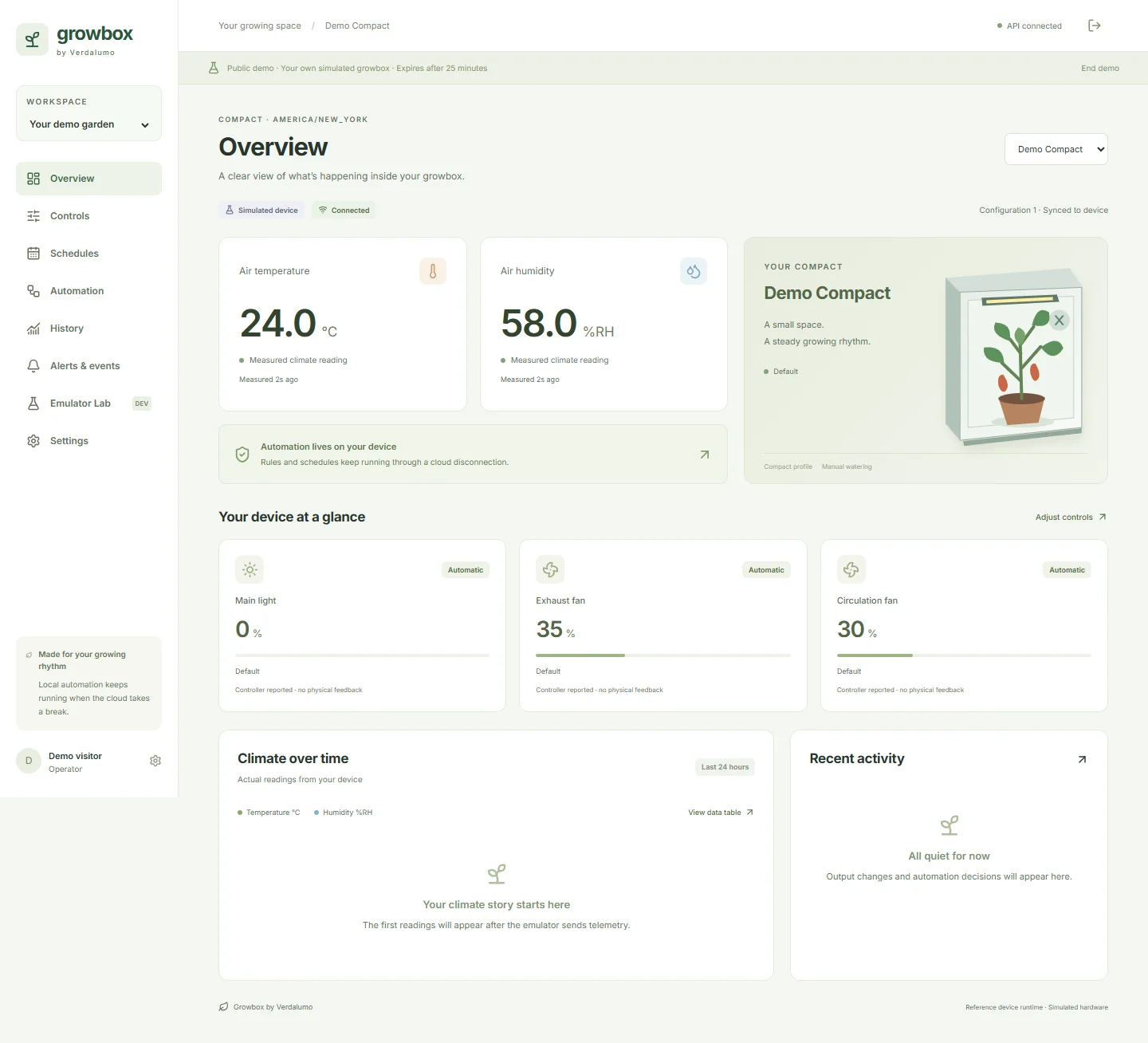Follow the Adjust controls link
Viewport: 1148px width, 1043px height.
[1071, 517]
